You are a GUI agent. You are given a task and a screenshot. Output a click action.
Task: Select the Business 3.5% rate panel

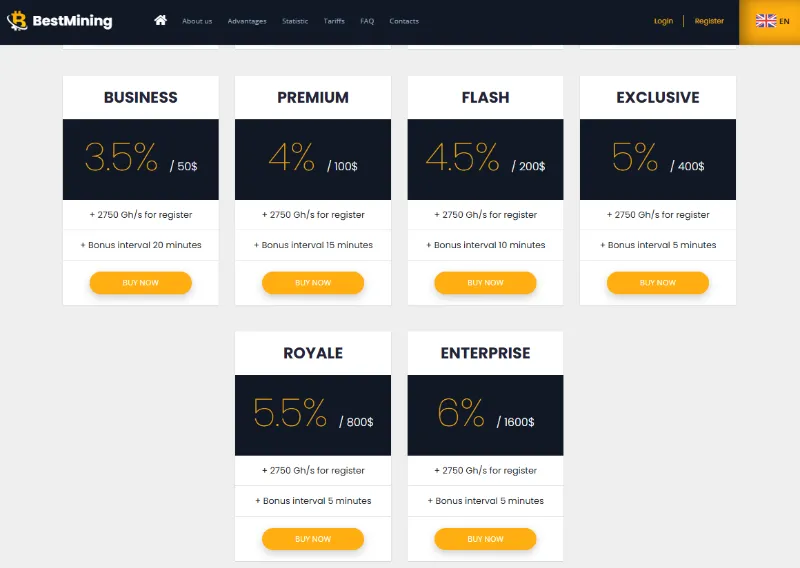point(141,160)
